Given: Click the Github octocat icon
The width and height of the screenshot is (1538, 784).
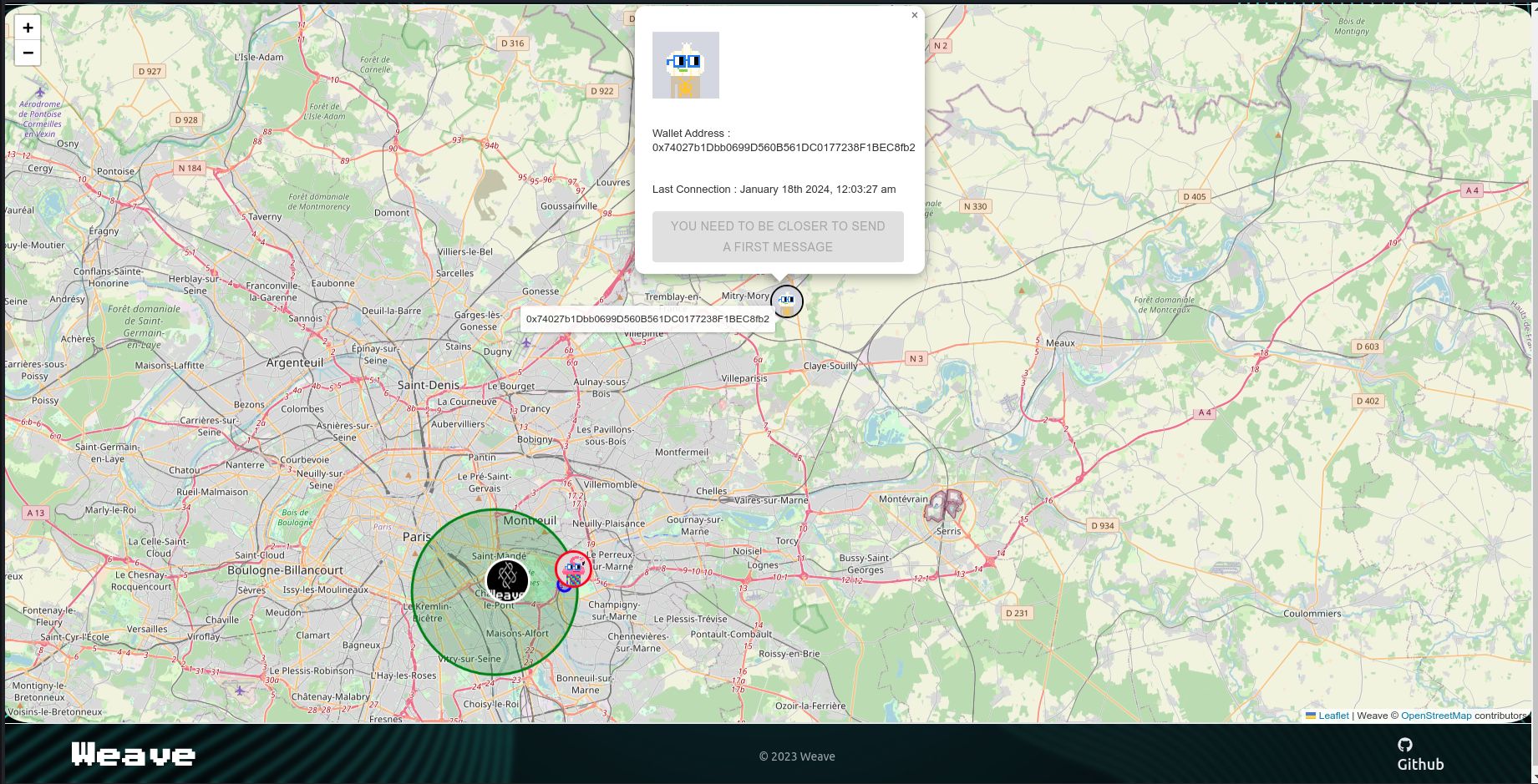Looking at the screenshot, I should [1405, 745].
